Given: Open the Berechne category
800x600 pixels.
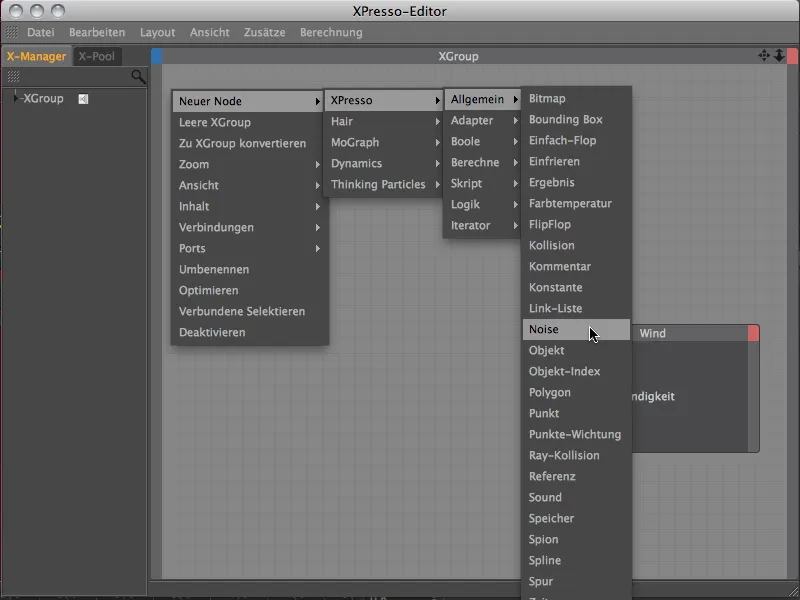Looking at the screenshot, I should point(483,162).
